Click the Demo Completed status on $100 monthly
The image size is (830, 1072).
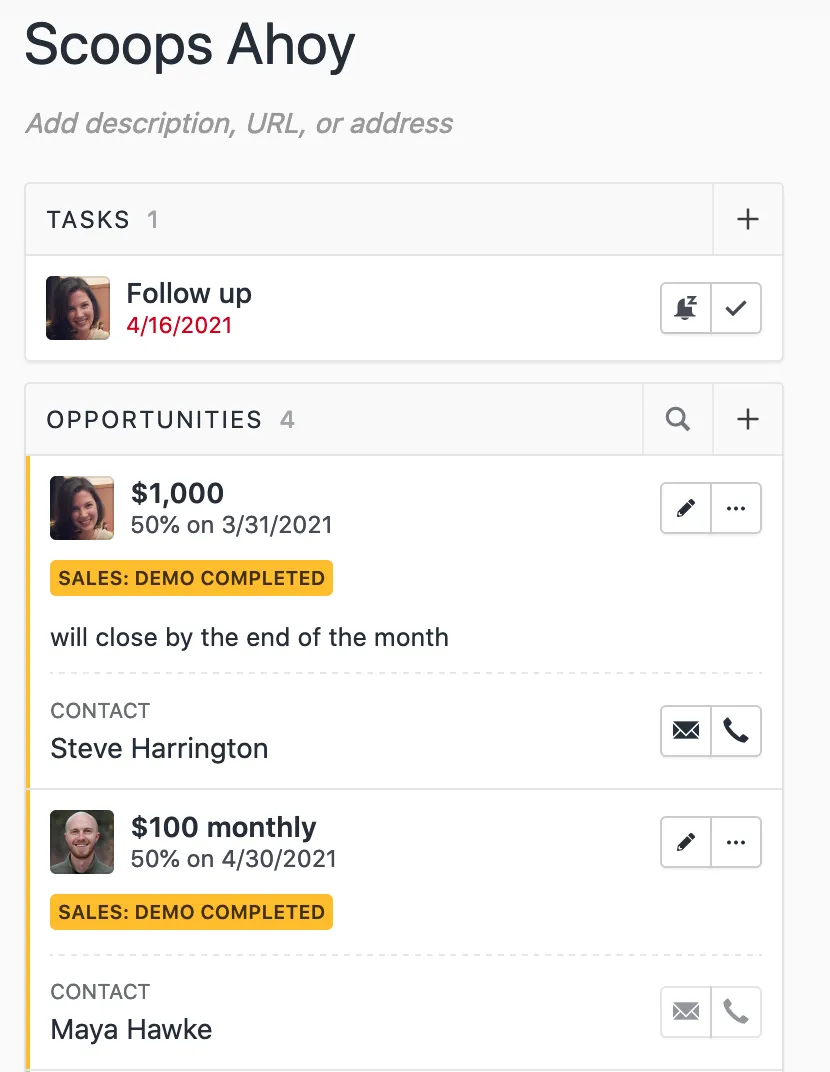click(191, 912)
